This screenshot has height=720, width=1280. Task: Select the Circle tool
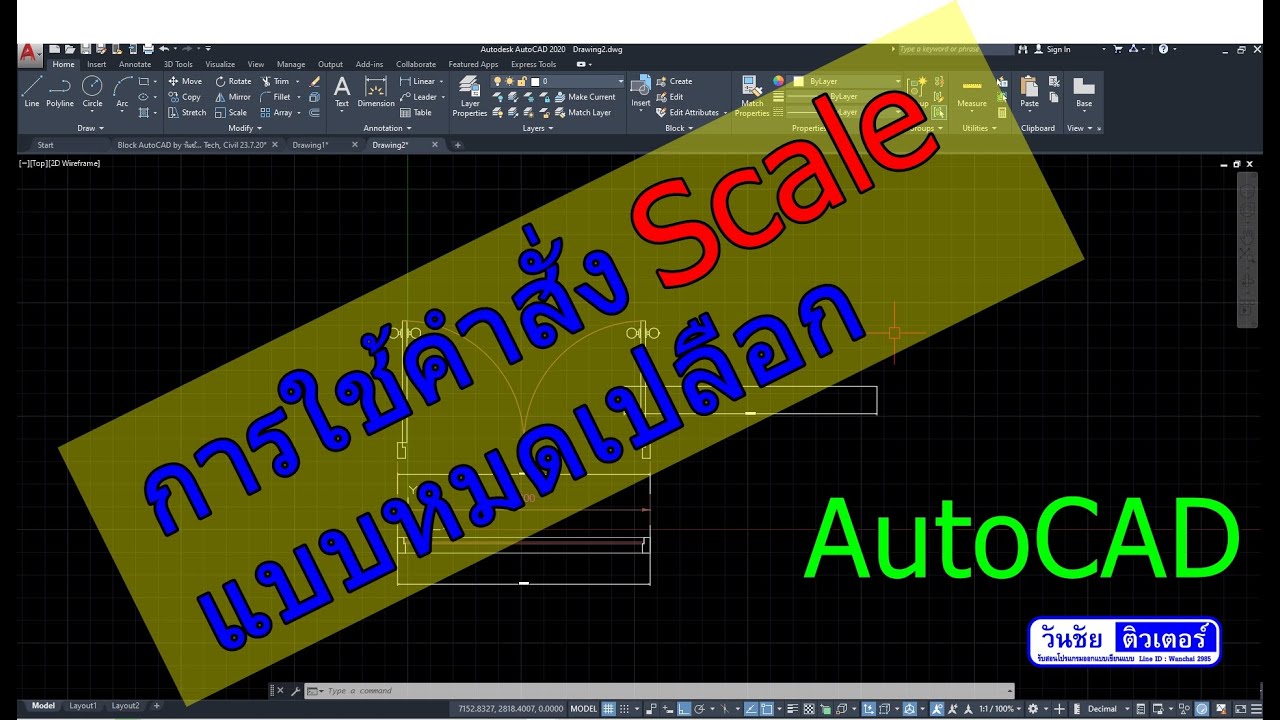92,91
